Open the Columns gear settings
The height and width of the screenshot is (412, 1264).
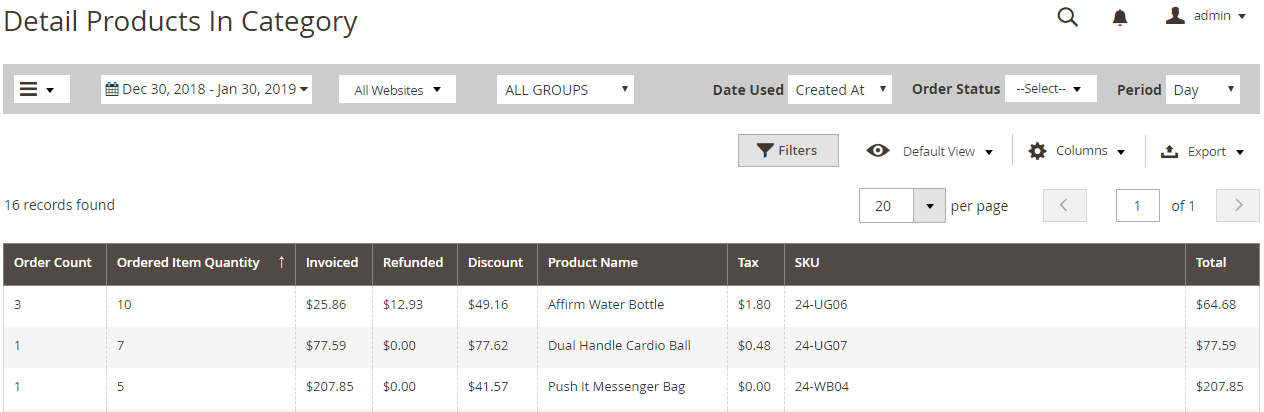1077,151
